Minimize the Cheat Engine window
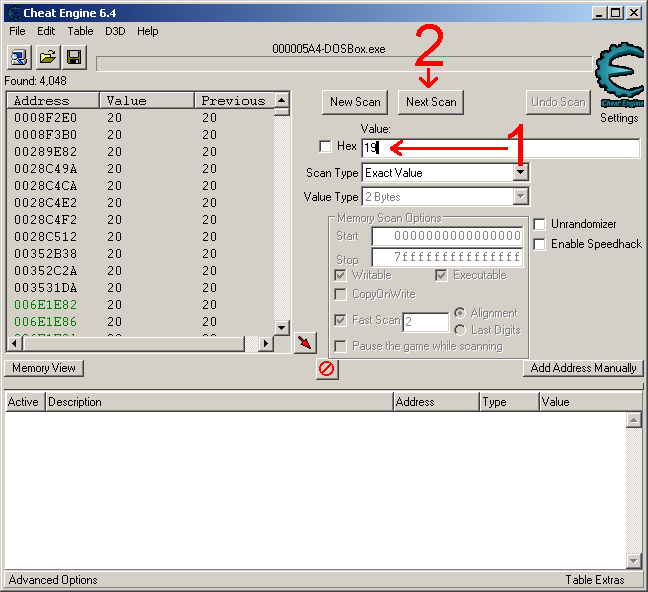 pos(599,13)
